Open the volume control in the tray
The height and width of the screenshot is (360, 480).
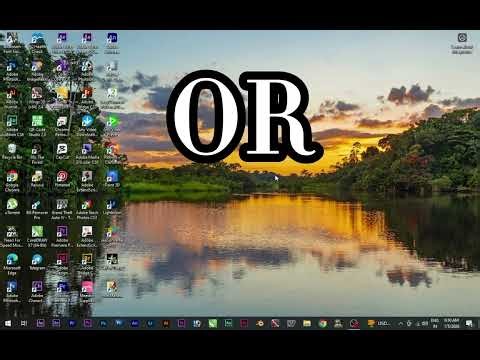click(x=425, y=323)
